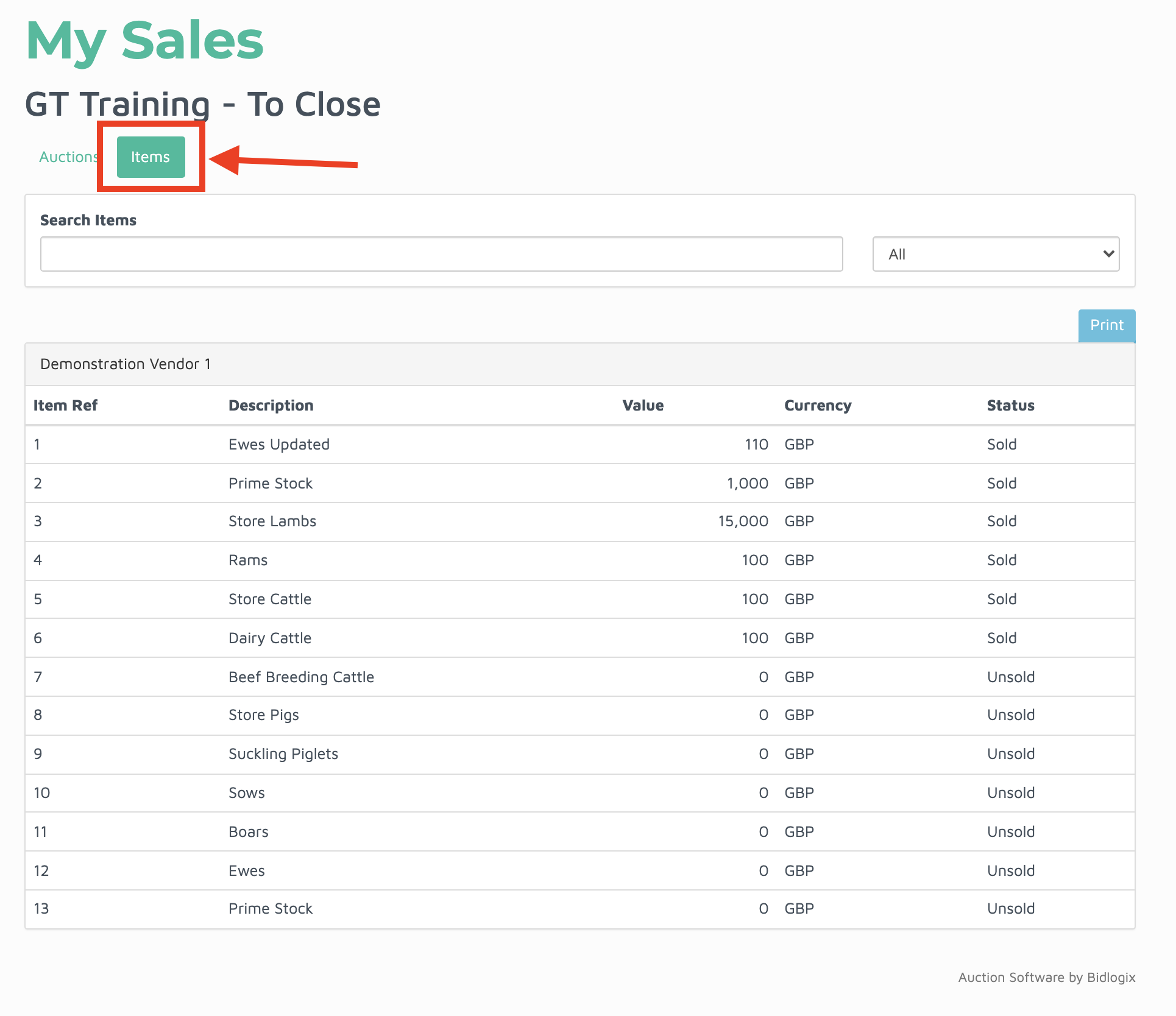Click the Search Items text field
The width and height of the screenshot is (1176, 1016).
(441, 254)
